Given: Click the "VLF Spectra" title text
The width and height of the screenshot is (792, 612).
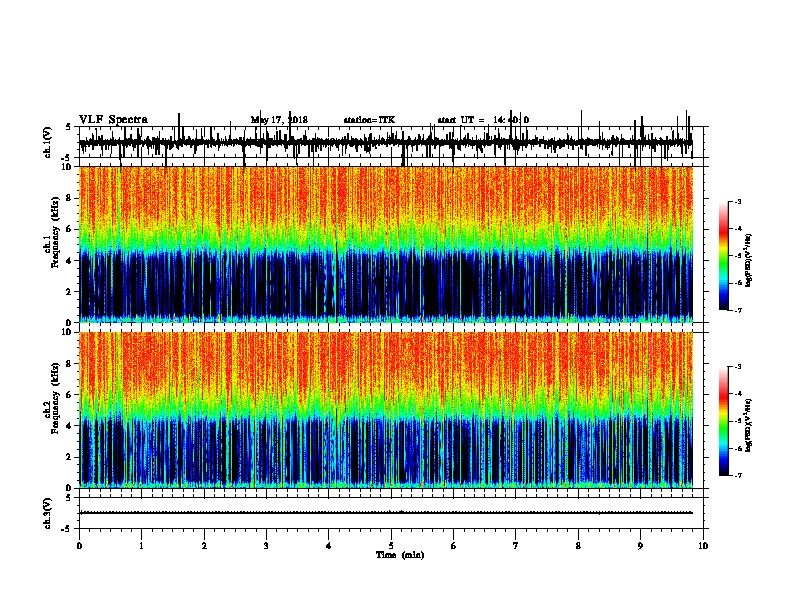Looking at the screenshot, I should [x=113, y=120].
